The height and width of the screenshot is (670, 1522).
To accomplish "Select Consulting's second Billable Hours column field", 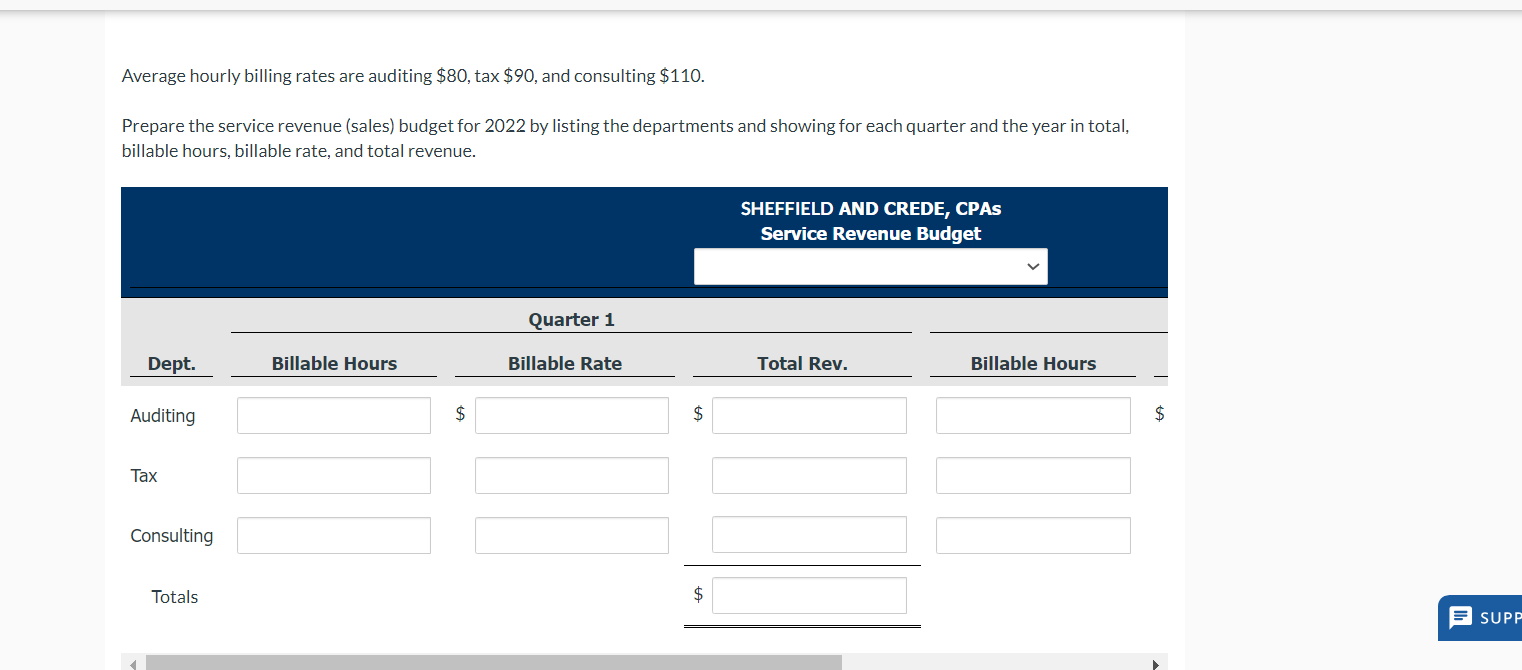I will pyautogui.click(x=1033, y=535).
